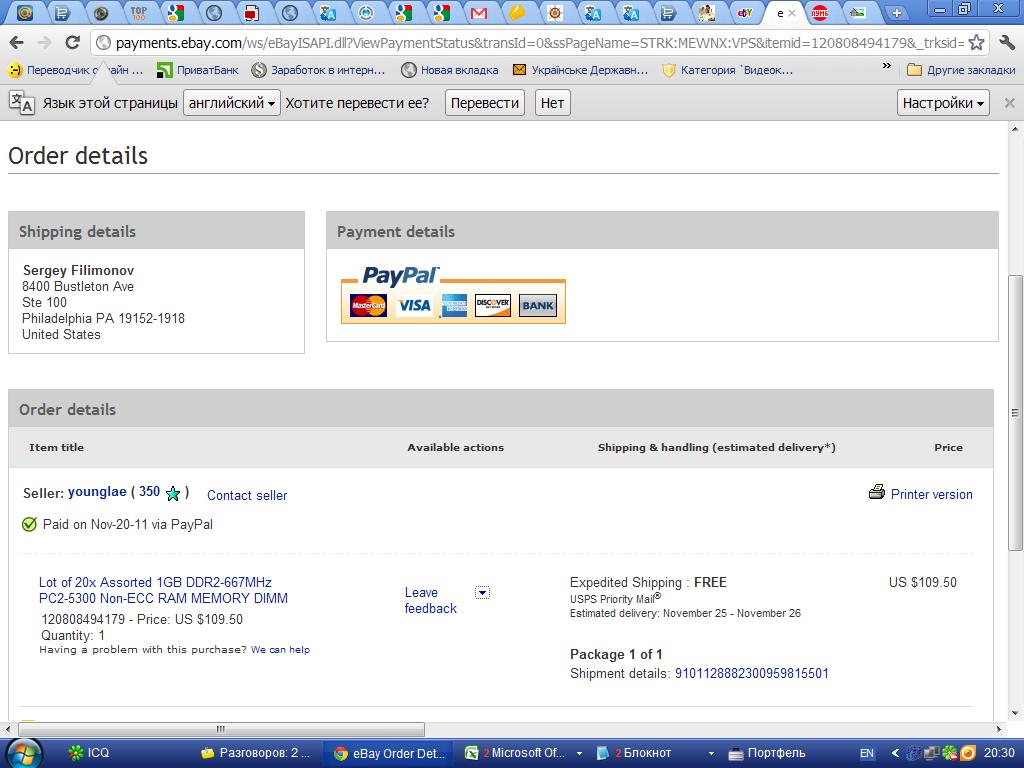Image resolution: width=1024 pixels, height=768 pixels.
Task: Click the green paid checkmark icon
Action: (29, 524)
